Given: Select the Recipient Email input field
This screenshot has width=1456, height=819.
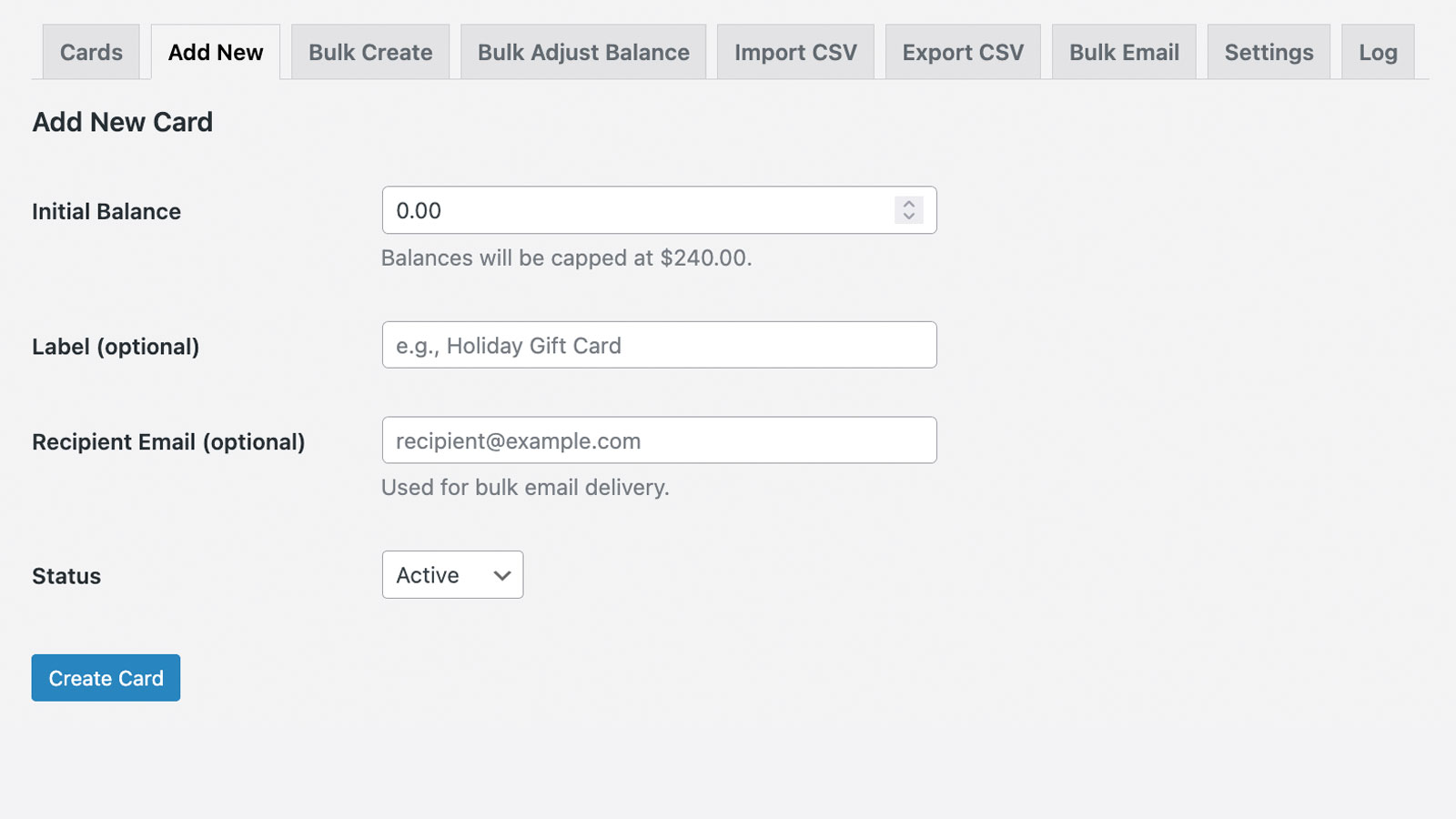Looking at the screenshot, I should pos(659,440).
